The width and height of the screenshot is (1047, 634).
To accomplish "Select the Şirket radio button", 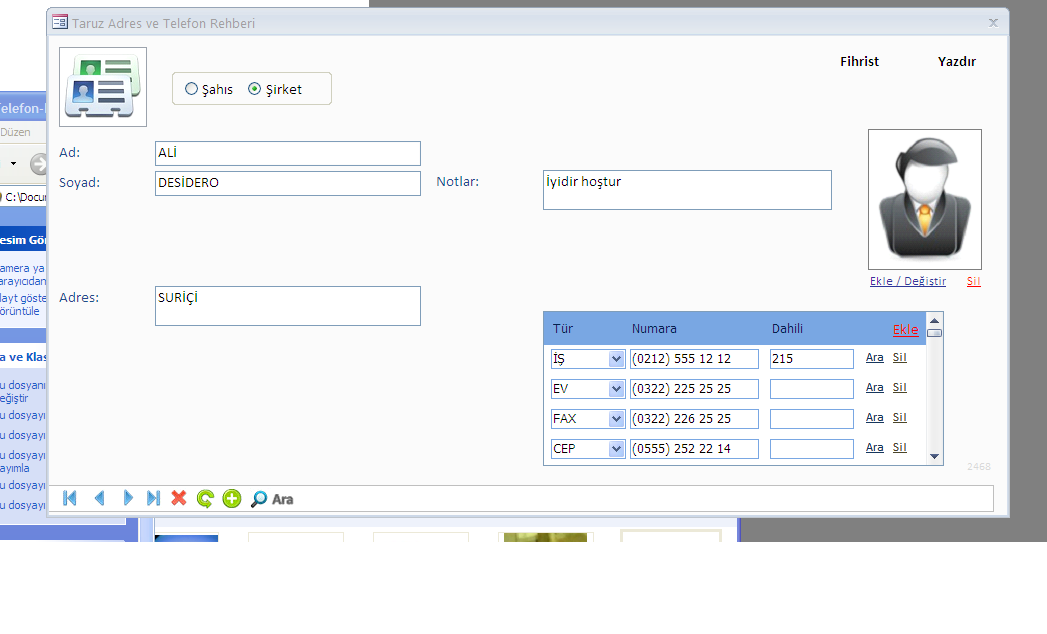I will 254,89.
